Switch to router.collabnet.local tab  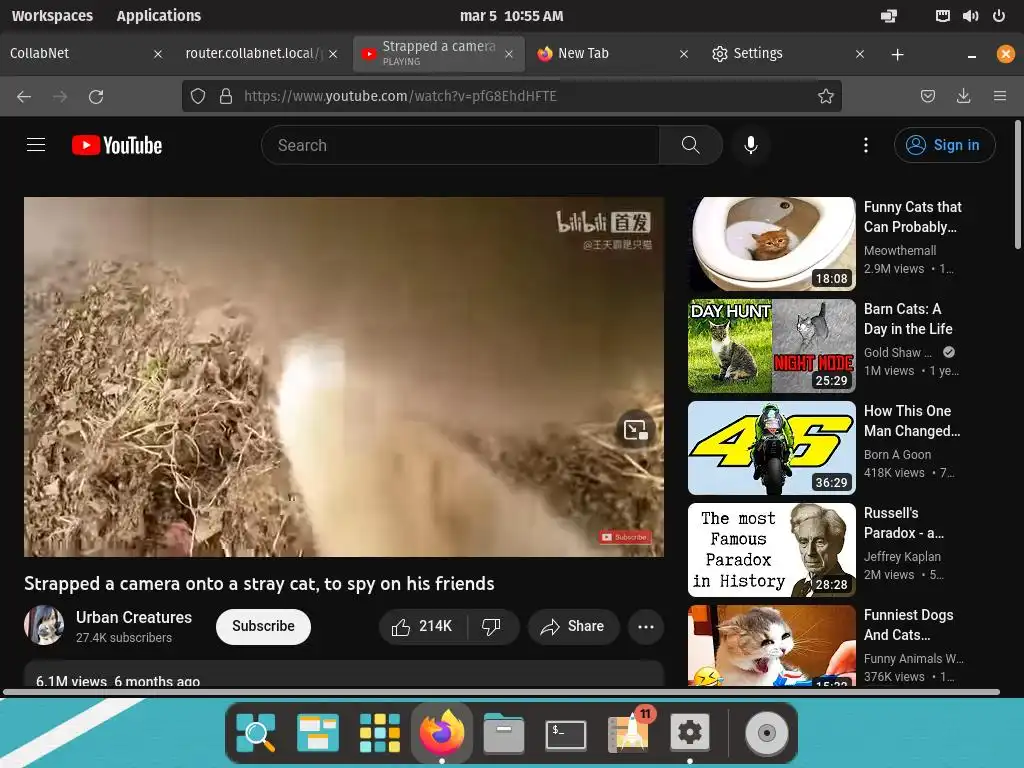pyautogui.click(x=261, y=54)
